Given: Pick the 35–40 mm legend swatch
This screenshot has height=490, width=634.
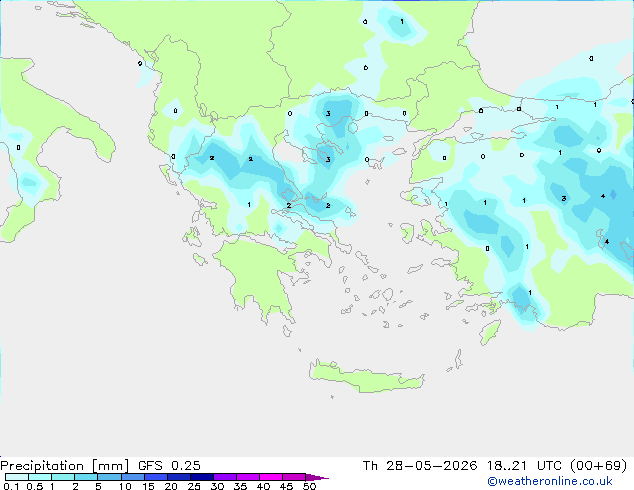Looking at the screenshot, I should click(x=247, y=477).
